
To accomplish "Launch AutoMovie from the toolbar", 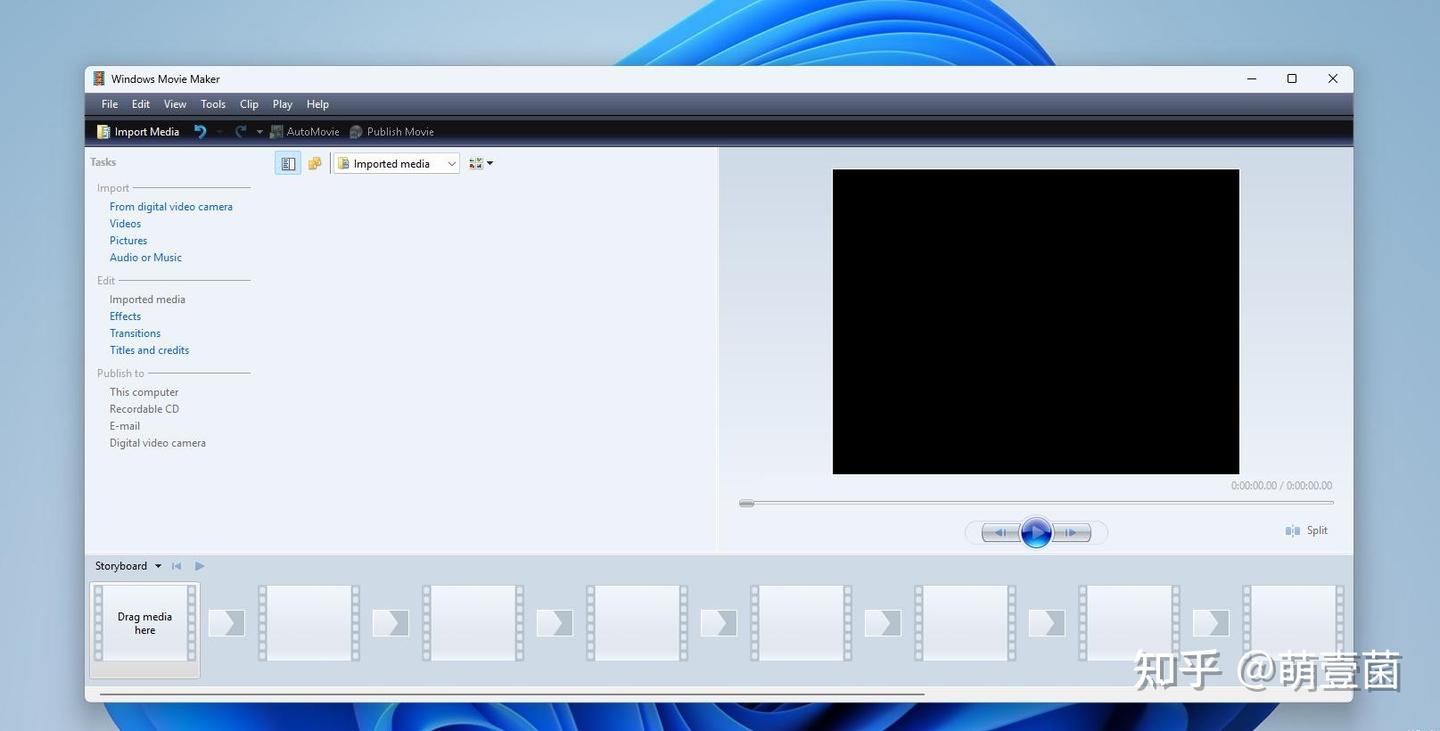I will 305,132.
